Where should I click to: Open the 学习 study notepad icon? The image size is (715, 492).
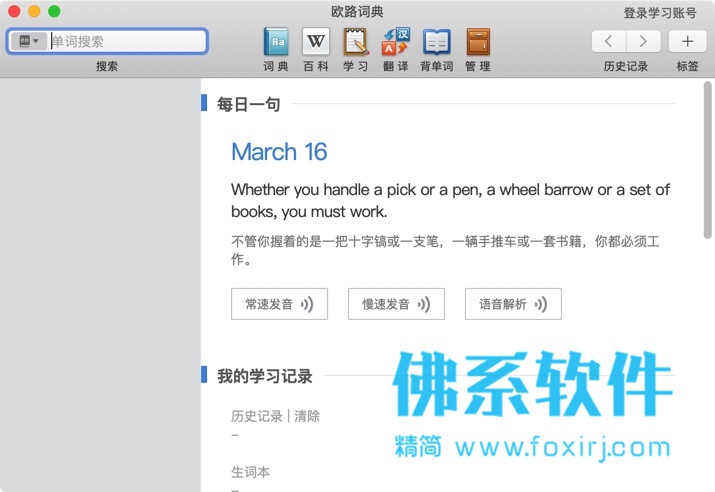pos(356,41)
